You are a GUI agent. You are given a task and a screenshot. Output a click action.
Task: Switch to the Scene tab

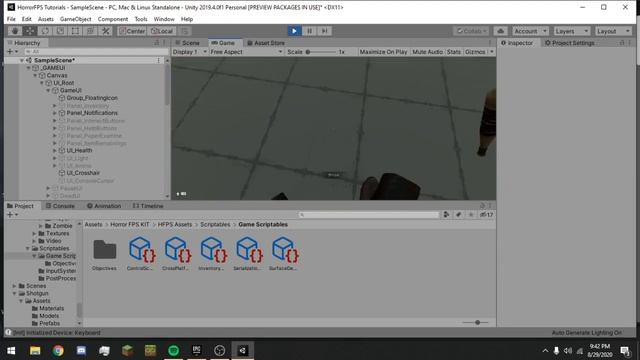[187, 43]
